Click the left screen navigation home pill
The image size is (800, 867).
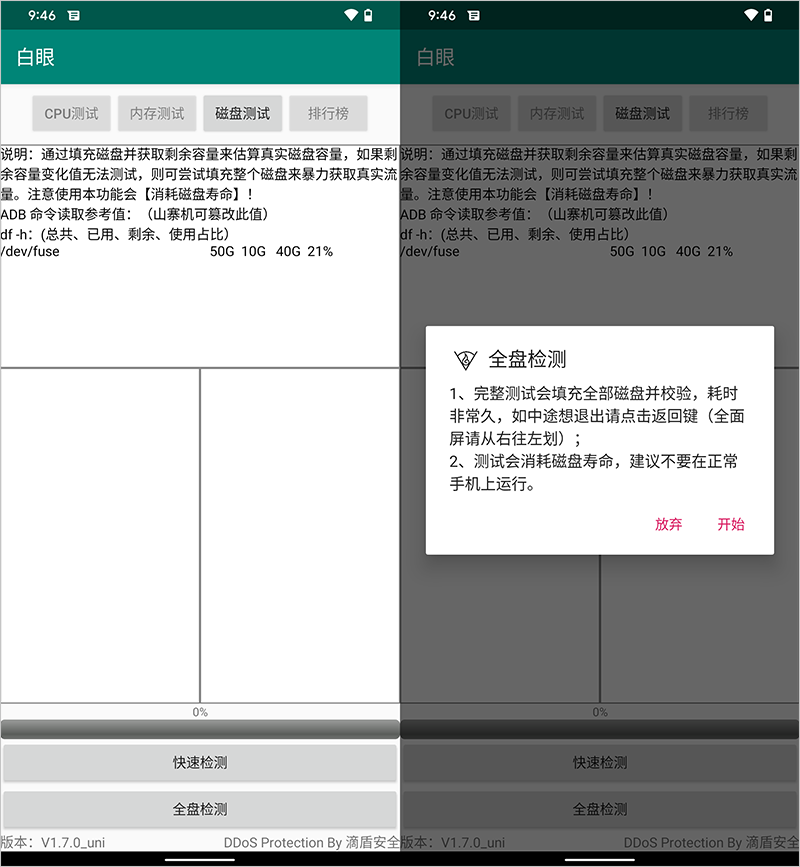(x=200, y=860)
